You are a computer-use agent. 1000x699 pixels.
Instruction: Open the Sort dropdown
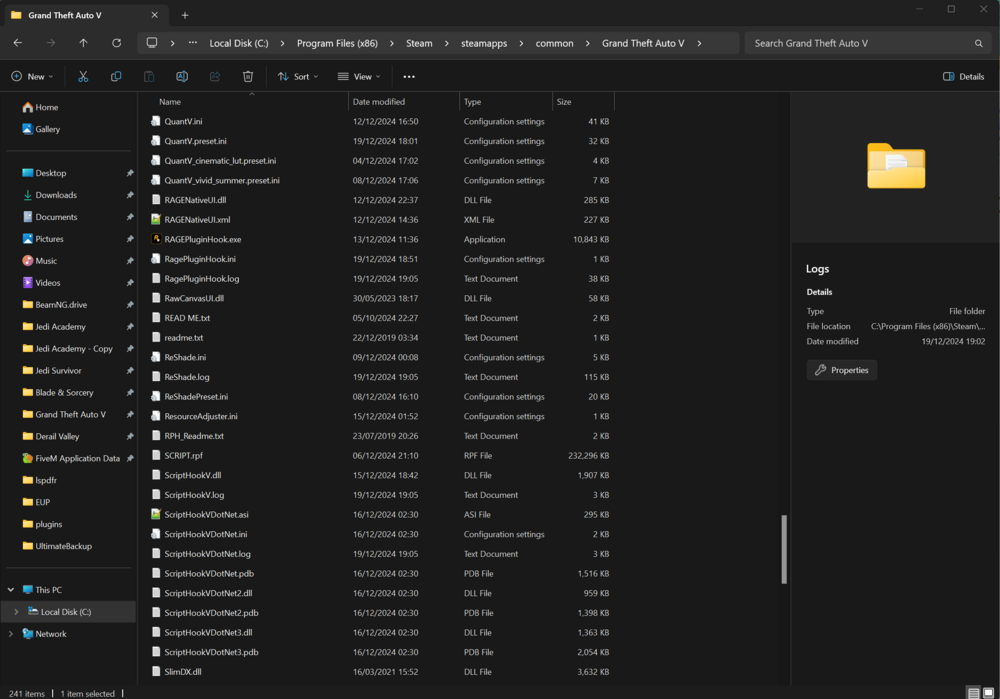pyautogui.click(x=297, y=76)
